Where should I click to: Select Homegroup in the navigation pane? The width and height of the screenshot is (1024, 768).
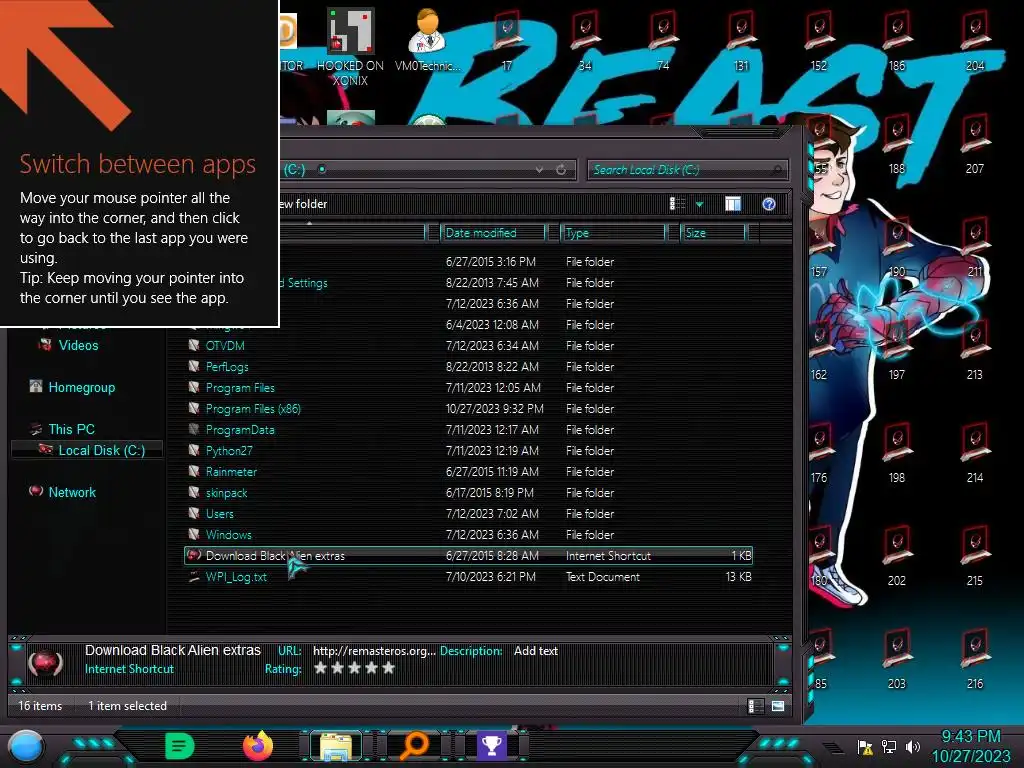(82, 387)
